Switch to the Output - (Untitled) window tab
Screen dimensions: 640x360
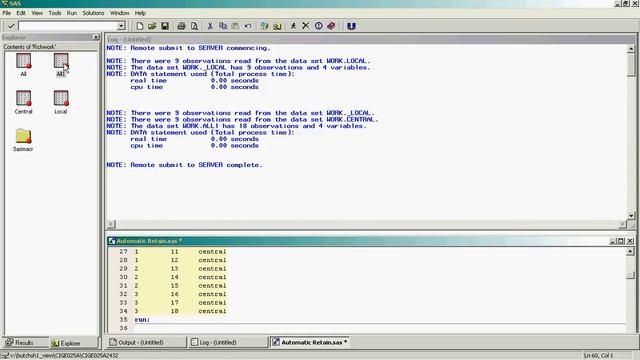pos(146,342)
